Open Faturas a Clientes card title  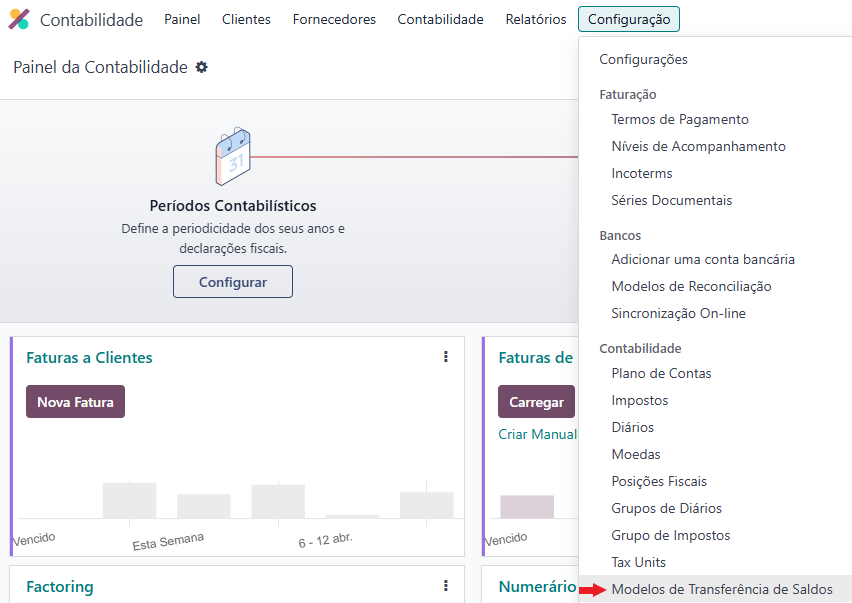(x=89, y=357)
